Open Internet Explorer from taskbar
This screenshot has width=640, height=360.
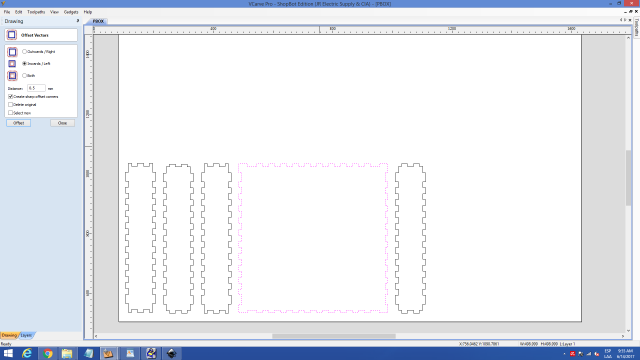[x=27, y=353]
